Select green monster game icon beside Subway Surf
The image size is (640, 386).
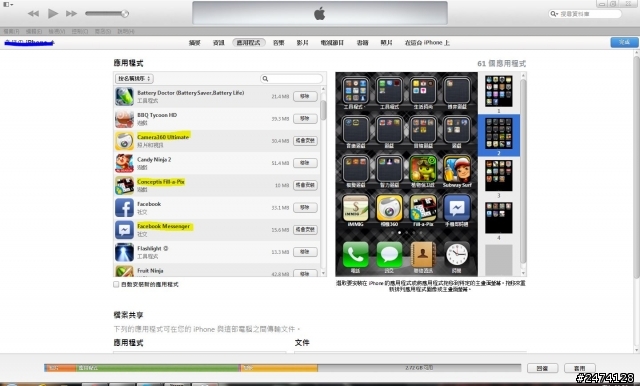[x=423, y=169]
